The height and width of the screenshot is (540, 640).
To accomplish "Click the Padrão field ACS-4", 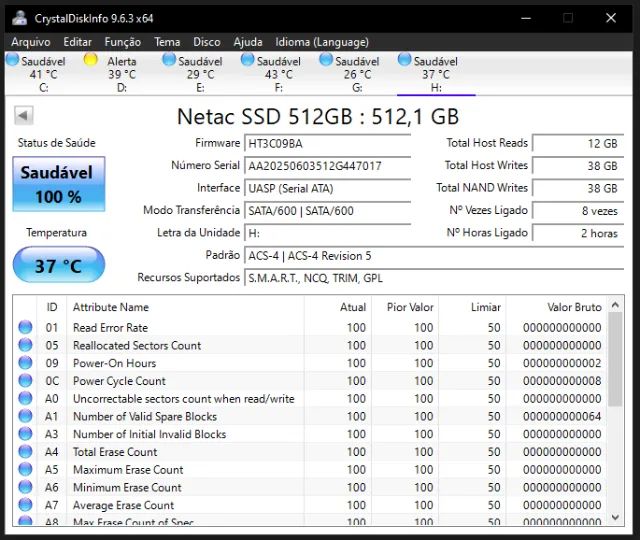I will [434, 256].
